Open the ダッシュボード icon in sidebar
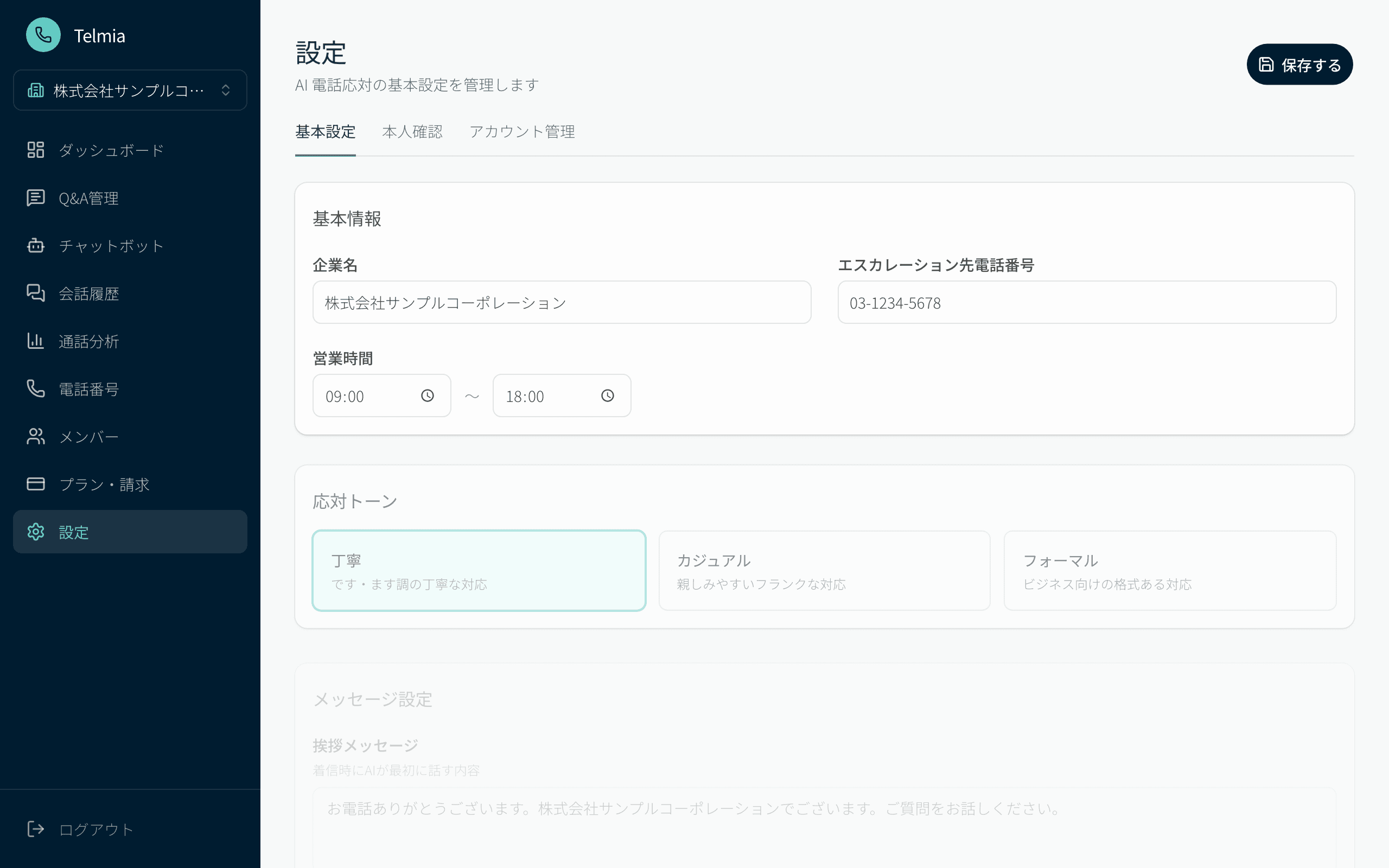The width and height of the screenshot is (1389, 868). coord(36,150)
